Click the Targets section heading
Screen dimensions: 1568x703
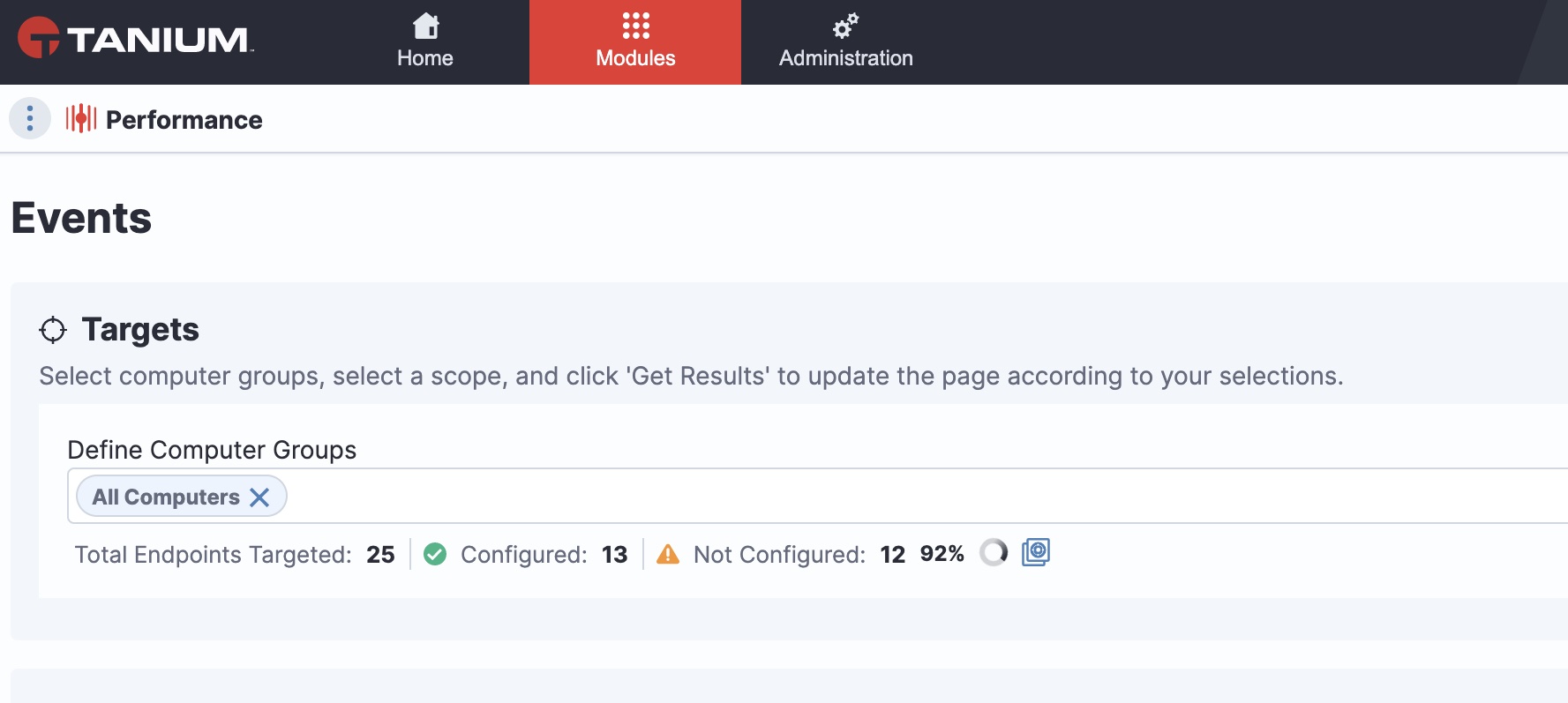[x=140, y=329]
